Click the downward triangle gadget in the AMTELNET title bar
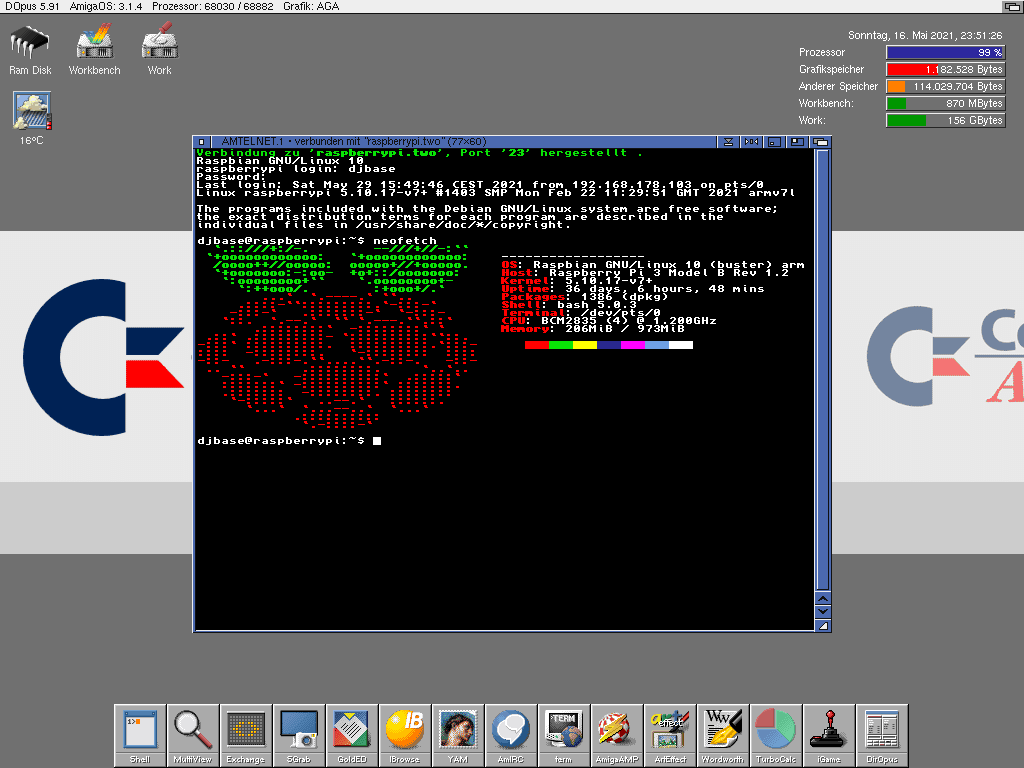 [728, 142]
